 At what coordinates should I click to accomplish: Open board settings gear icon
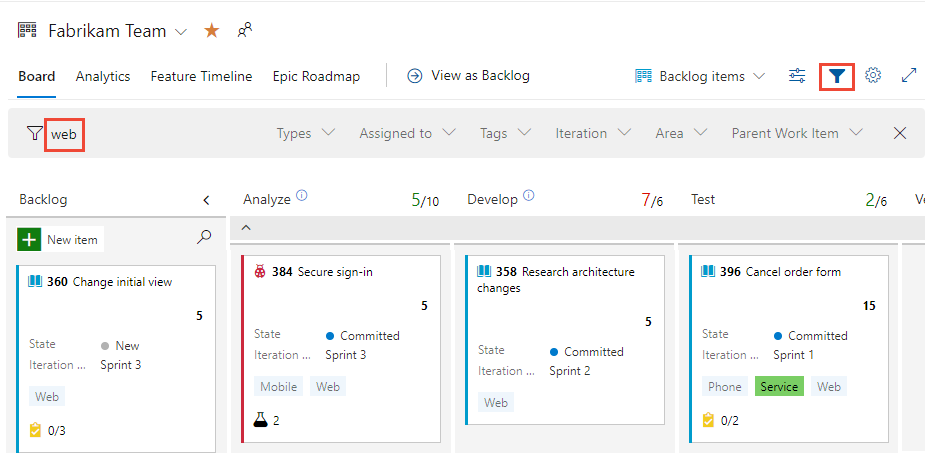(873, 76)
